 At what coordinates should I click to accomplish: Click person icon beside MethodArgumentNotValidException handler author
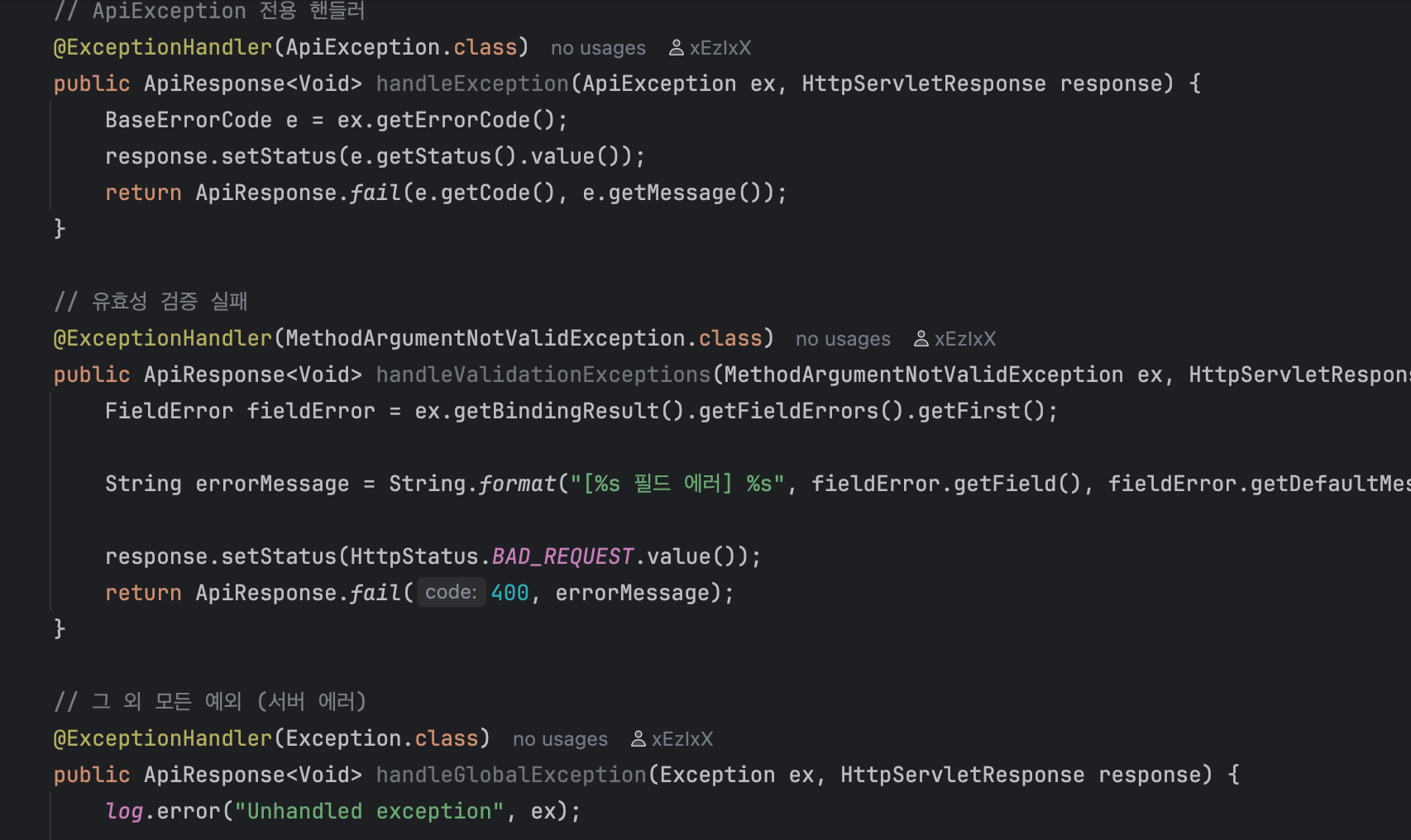pos(921,339)
